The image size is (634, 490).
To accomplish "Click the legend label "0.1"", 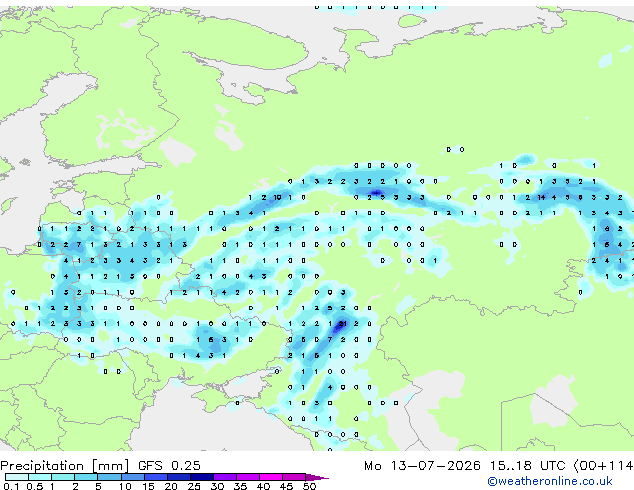I will [x=11, y=486].
